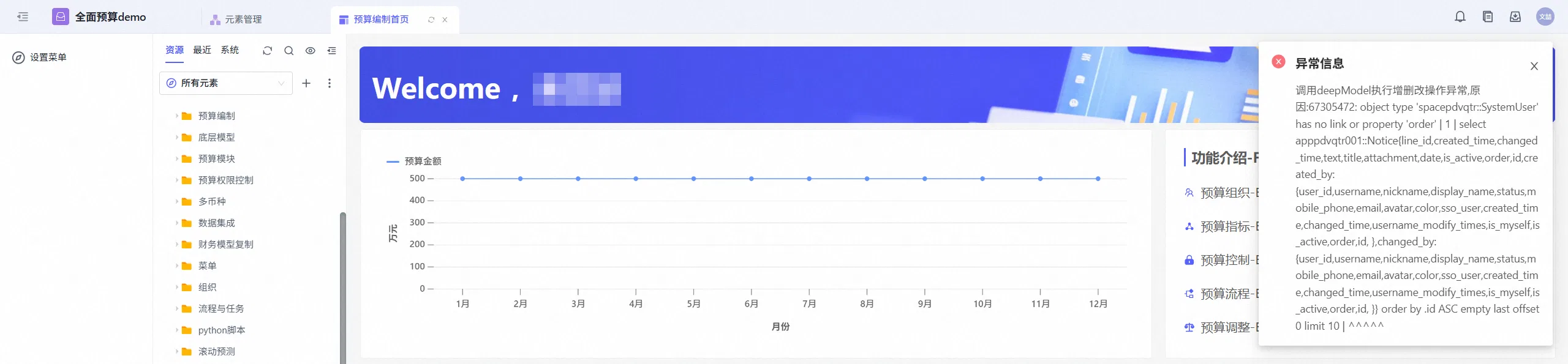The height and width of the screenshot is (364, 1568).
Task: Expand the 财务模型复制 folder
Action: click(x=177, y=244)
